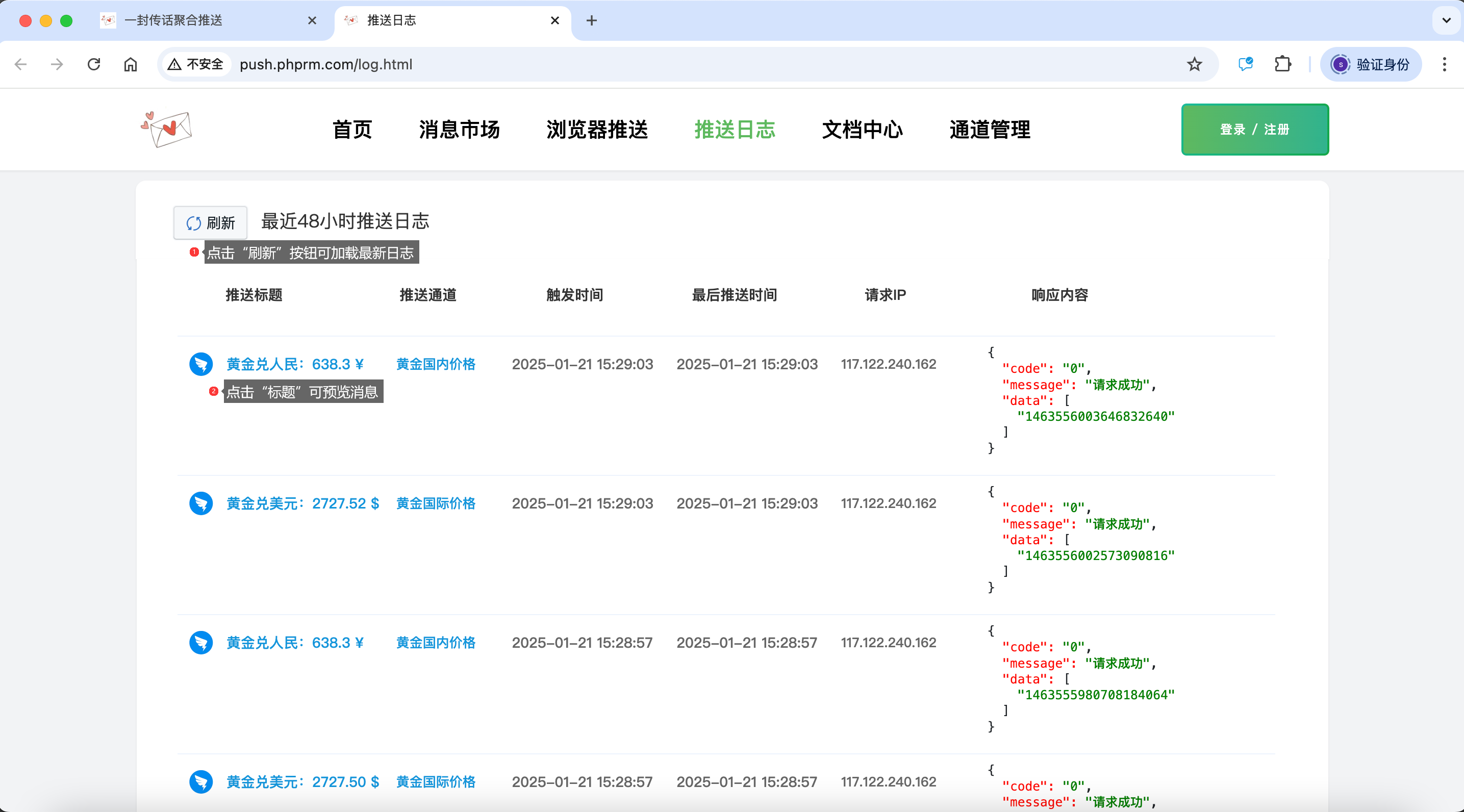Open 文档中心 in the navigation
This screenshot has height=812, width=1464.
(862, 130)
